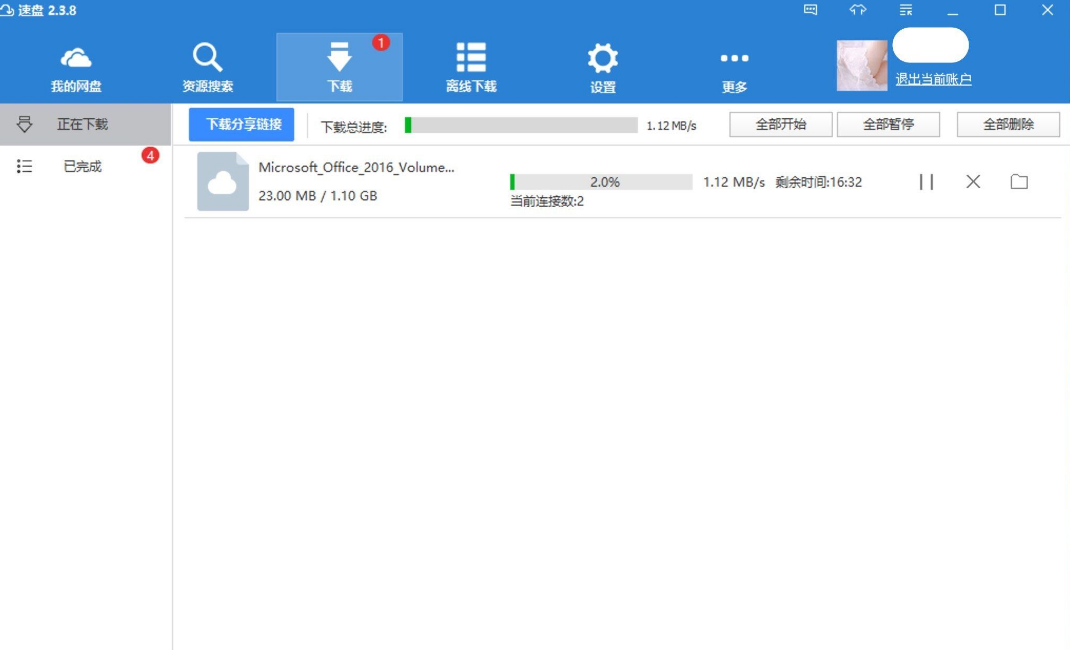Open download folder icon for Office file

click(1019, 181)
